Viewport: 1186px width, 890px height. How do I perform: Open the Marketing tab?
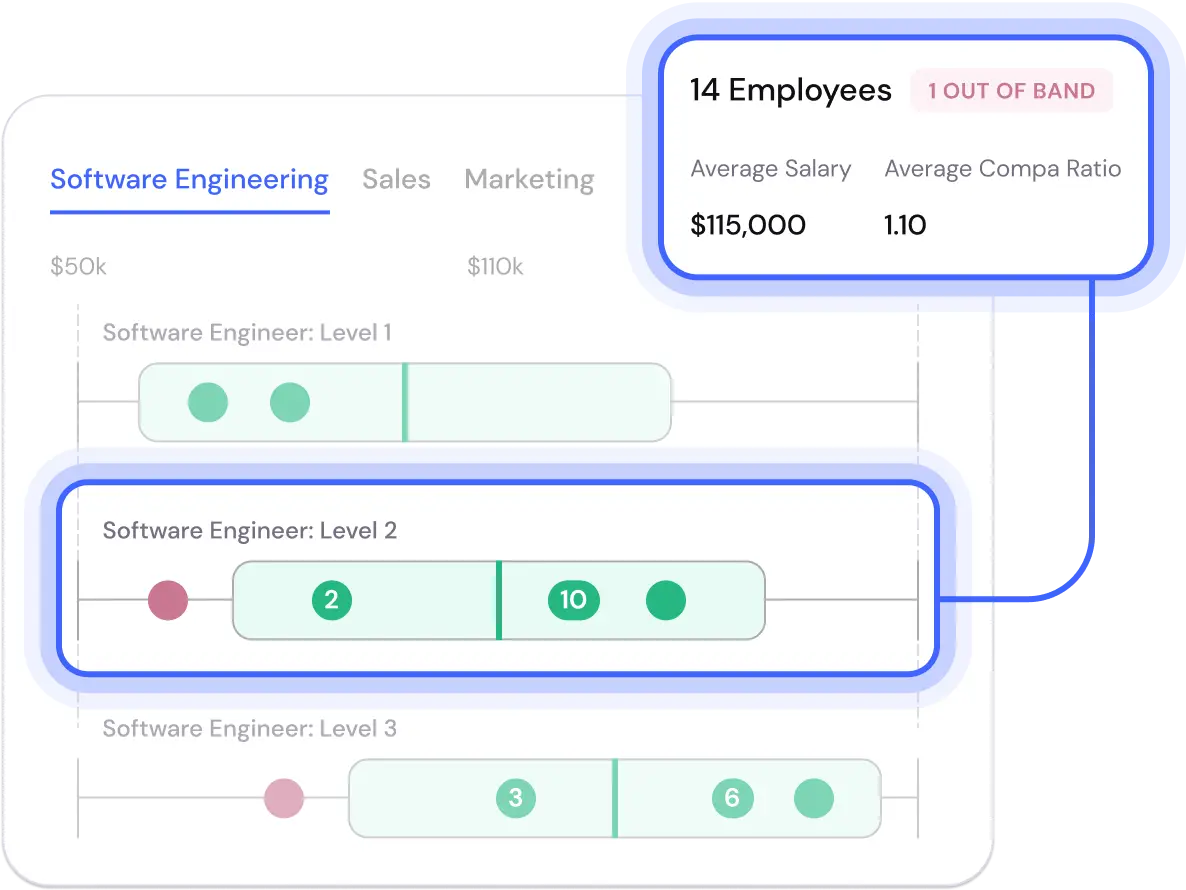(529, 179)
